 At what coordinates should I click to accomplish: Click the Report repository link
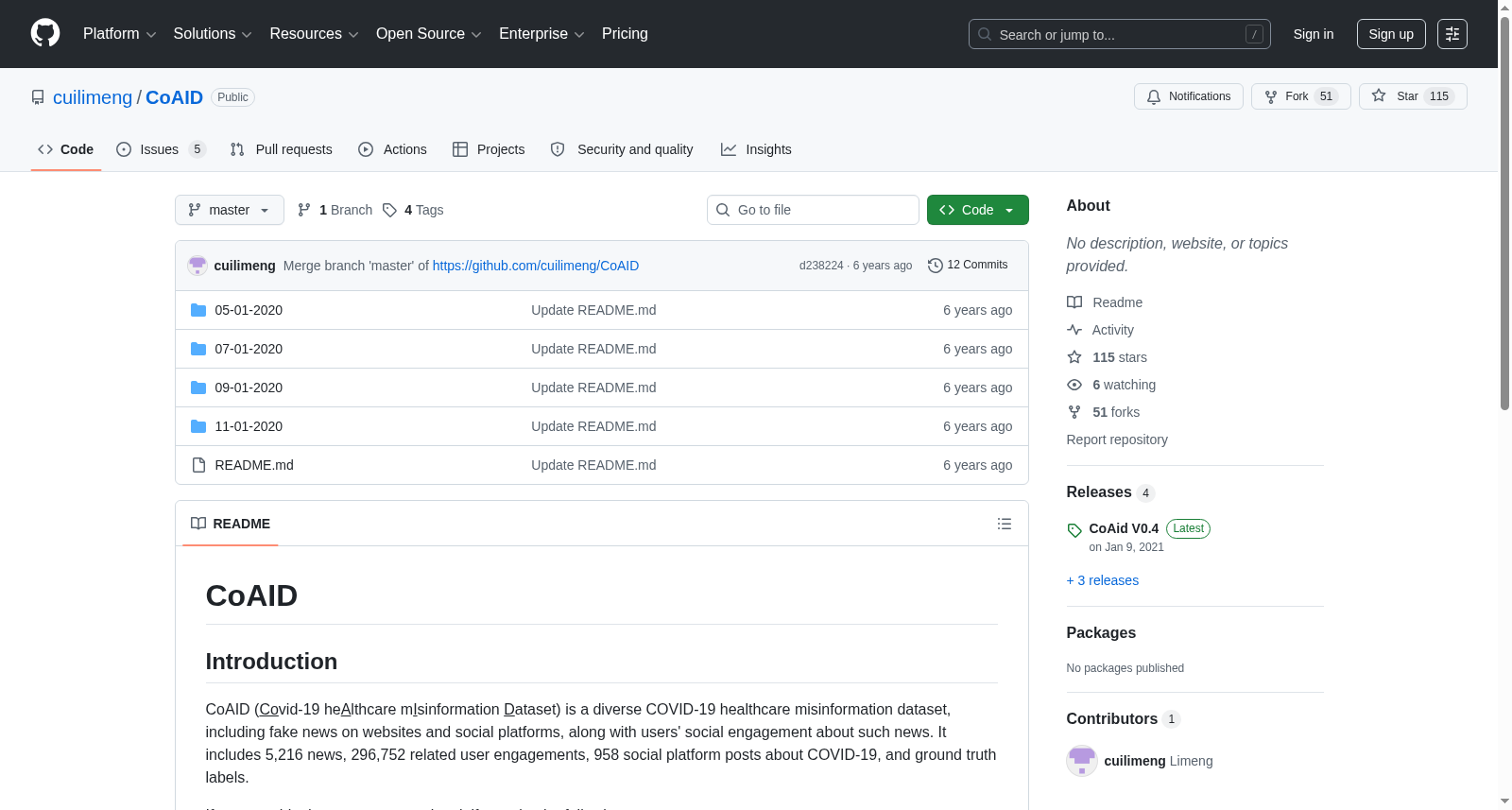pyautogui.click(x=1117, y=439)
